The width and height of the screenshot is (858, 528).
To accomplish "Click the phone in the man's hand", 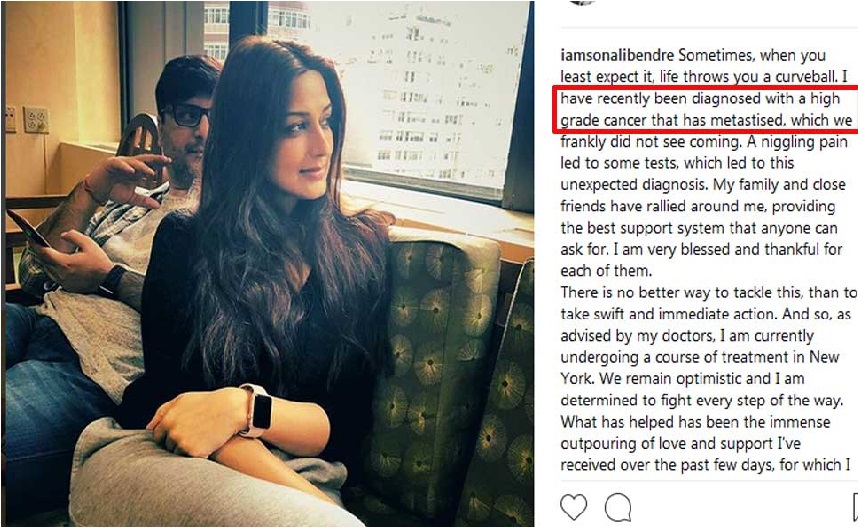I will [27, 229].
